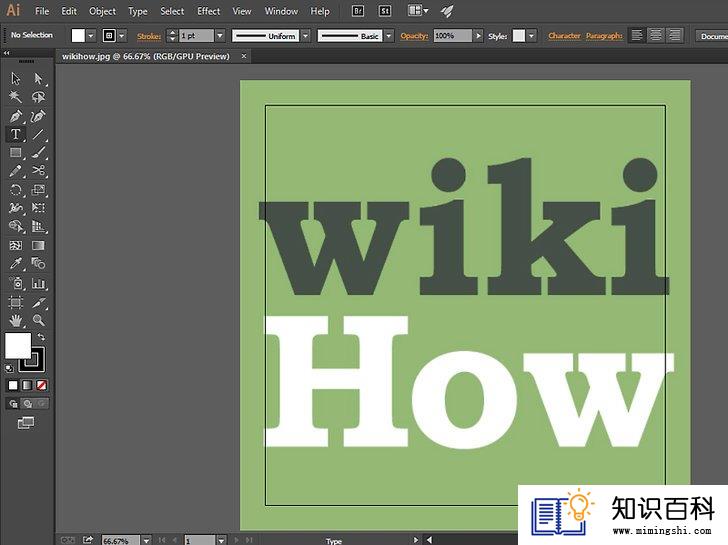Viewport: 728px width, 545px height.
Task: Open the fill color dropdown arrow
Action: click(x=91, y=35)
